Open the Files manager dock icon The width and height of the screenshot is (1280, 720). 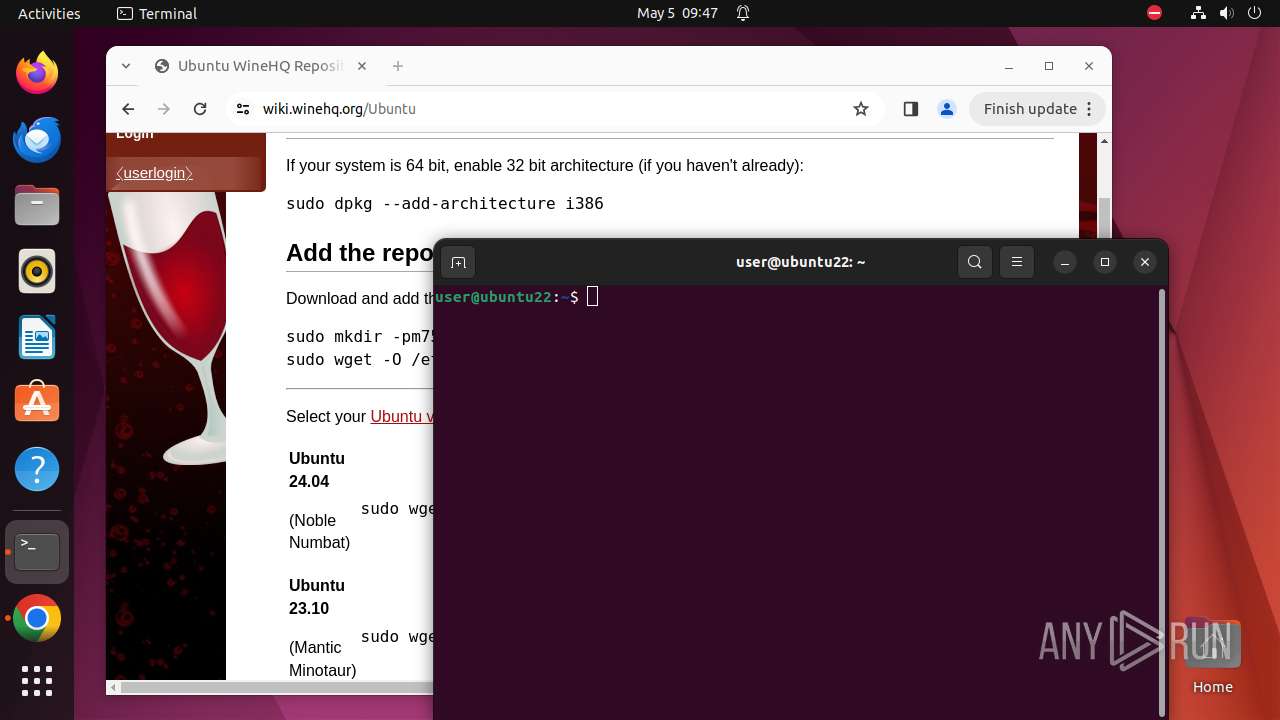[x=37, y=205]
